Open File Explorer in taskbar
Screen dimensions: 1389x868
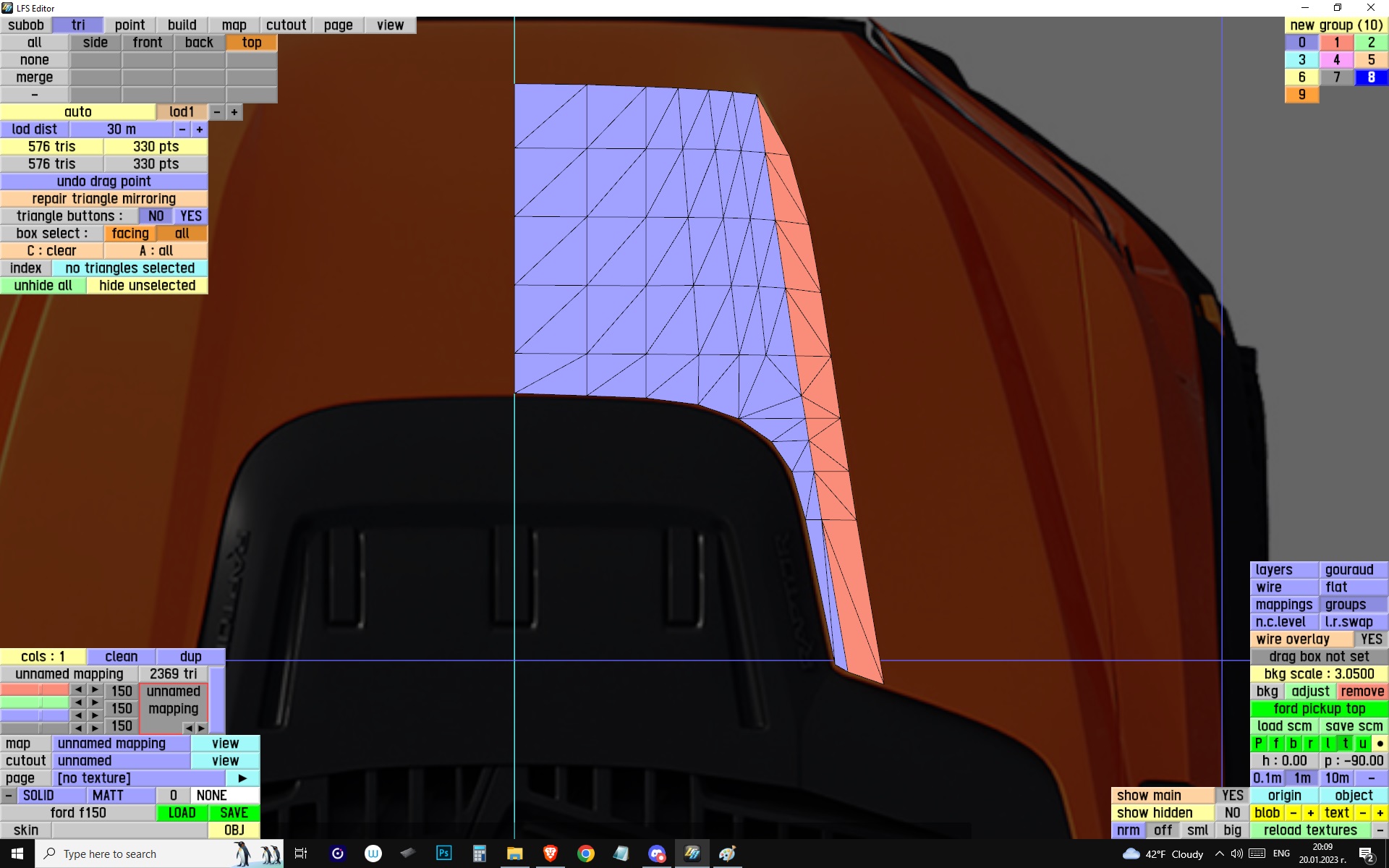[x=514, y=854]
